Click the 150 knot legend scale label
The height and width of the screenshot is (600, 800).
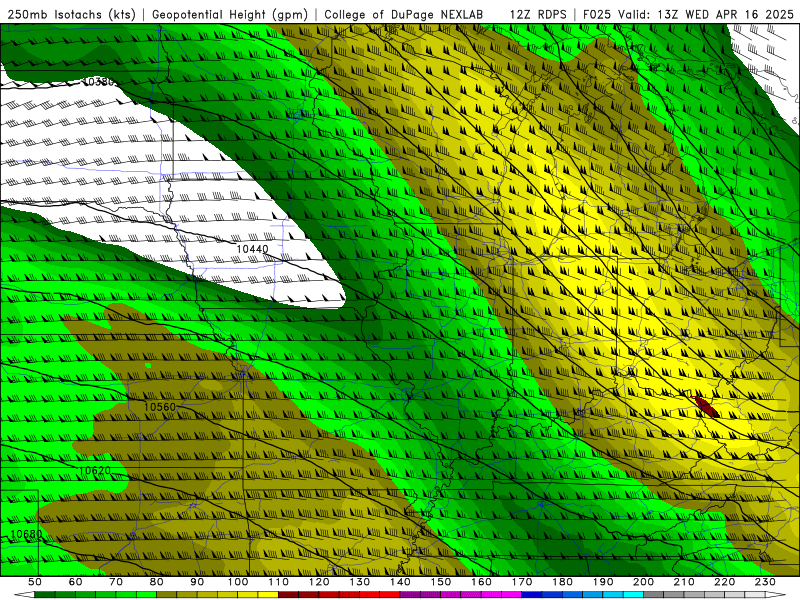[441, 582]
